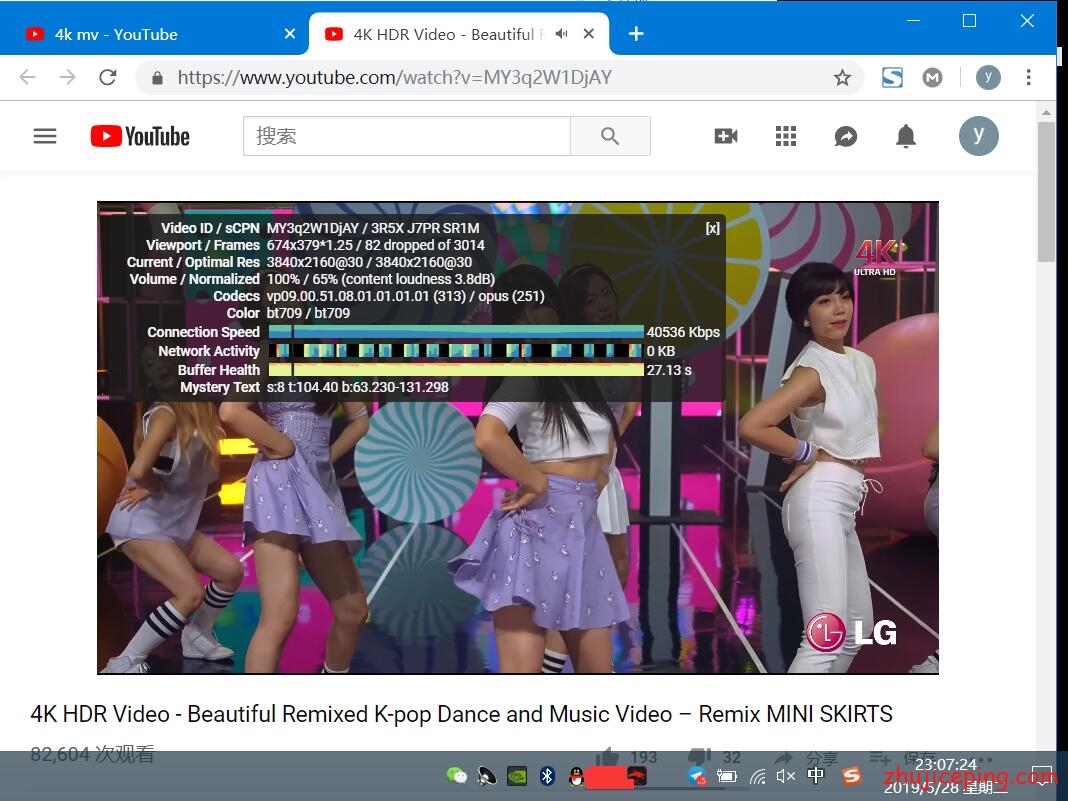
Task: Open the YouTube guide hamburger menu
Action: click(x=45, y=136)
